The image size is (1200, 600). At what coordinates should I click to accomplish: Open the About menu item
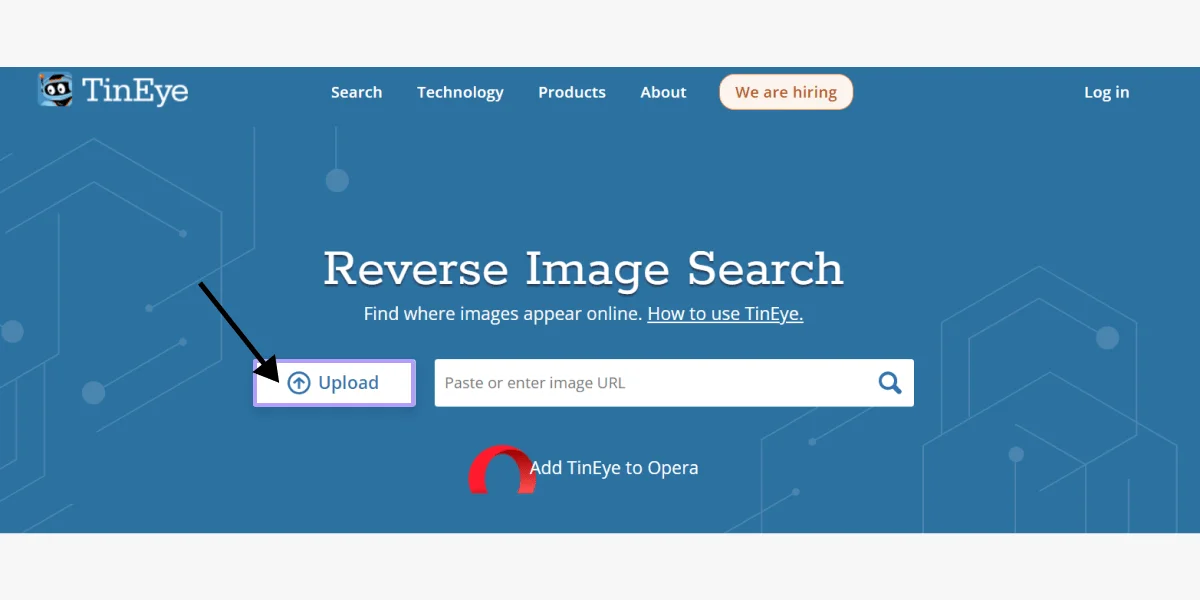[663, 92]
